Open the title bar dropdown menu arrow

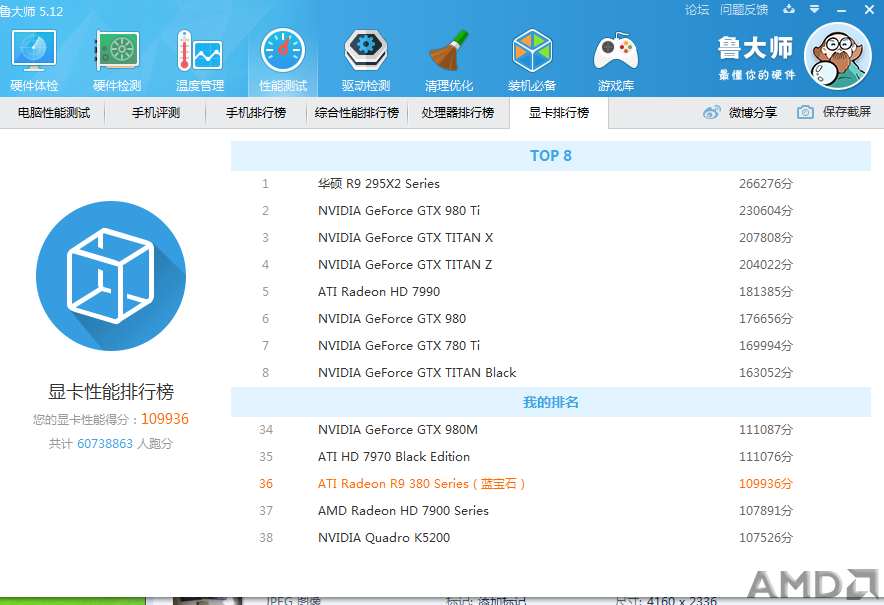click(815, 9)
